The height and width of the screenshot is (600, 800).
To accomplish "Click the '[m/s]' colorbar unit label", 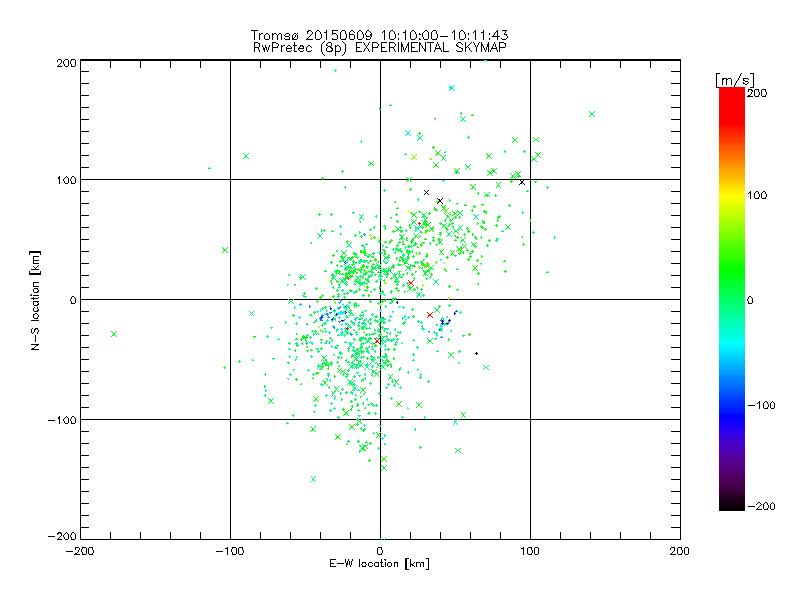I will click(x=735, y=80).
